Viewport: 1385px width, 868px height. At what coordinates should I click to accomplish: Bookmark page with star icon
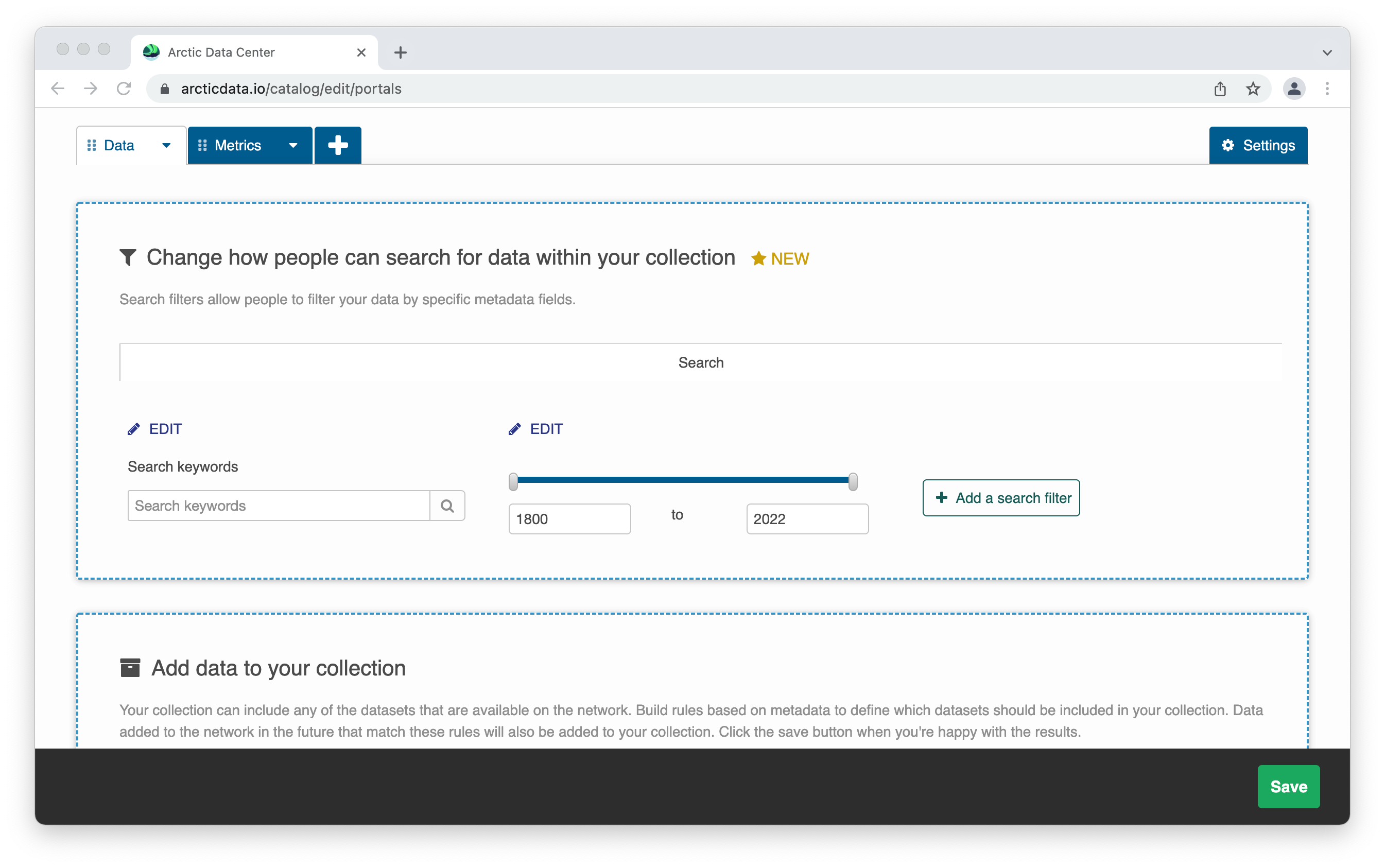click(1253, 89)
